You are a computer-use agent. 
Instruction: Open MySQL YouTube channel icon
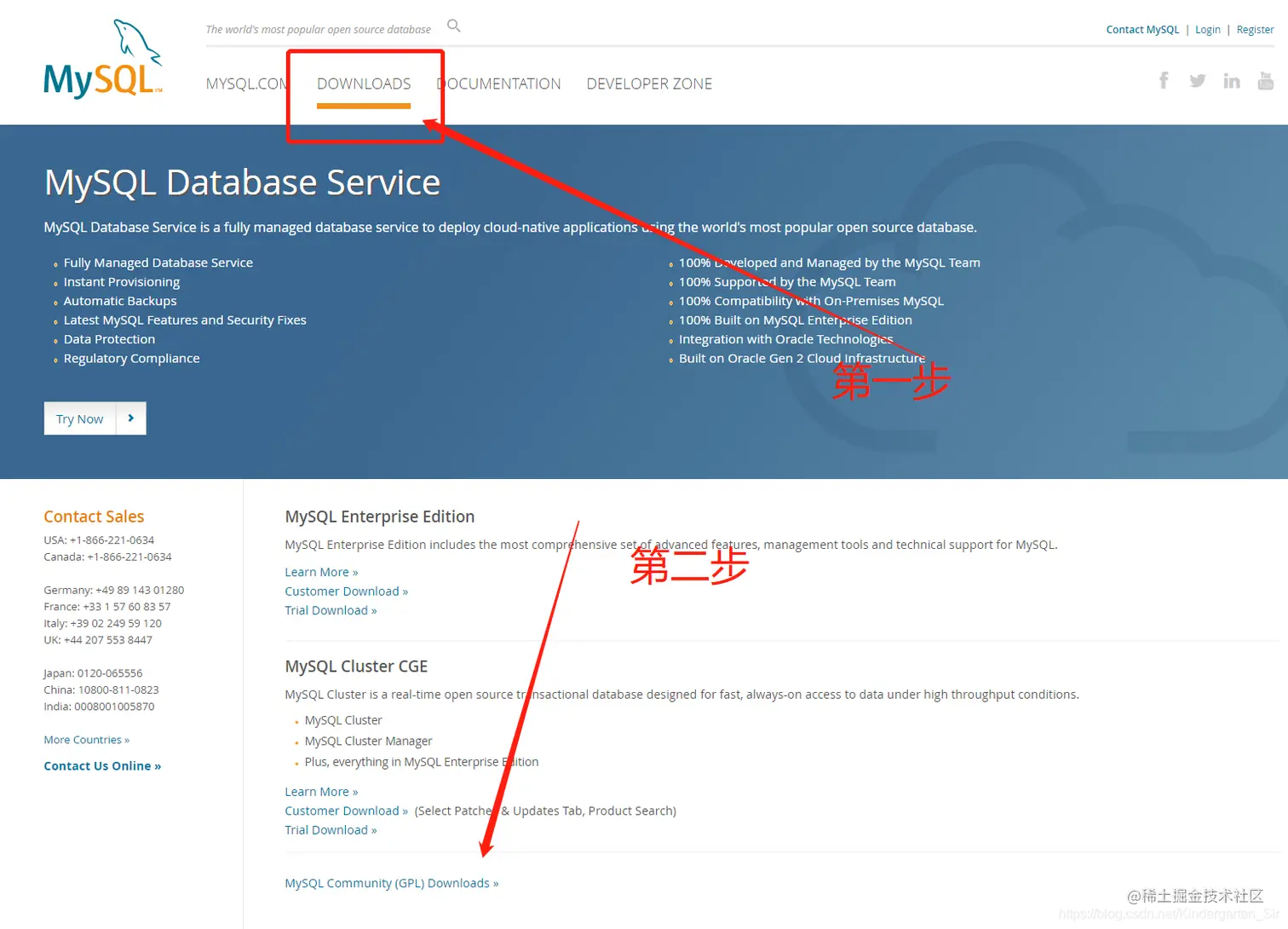coord(1266,81)
